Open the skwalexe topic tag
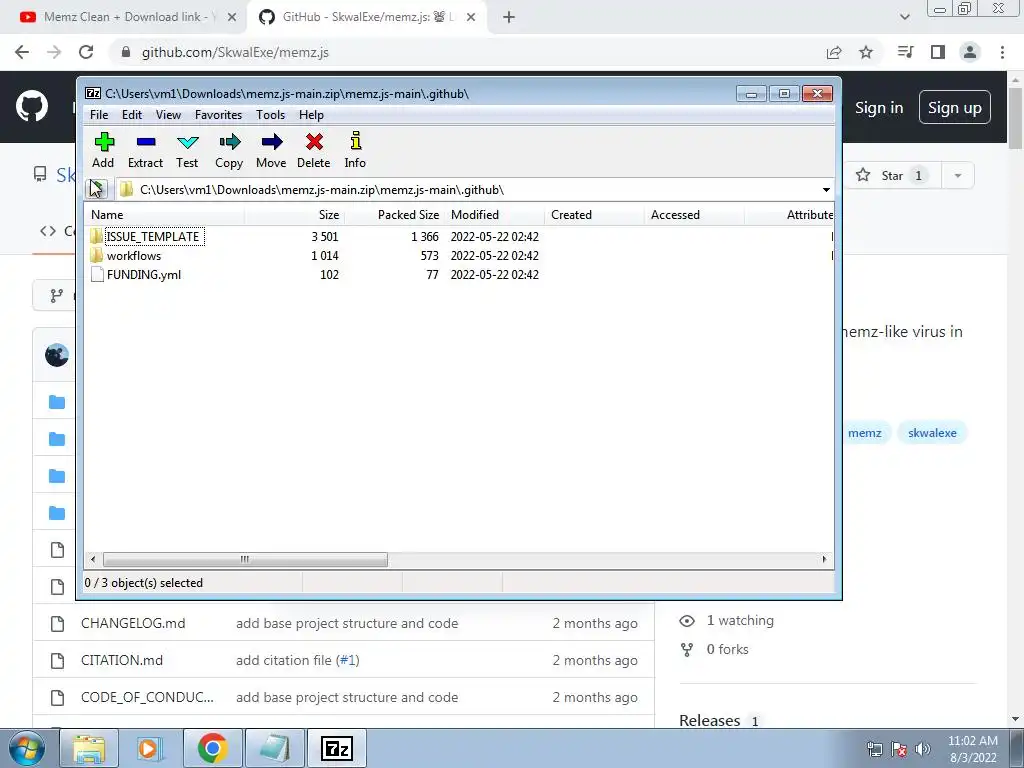1024x768 pixels. click(932, 433)
